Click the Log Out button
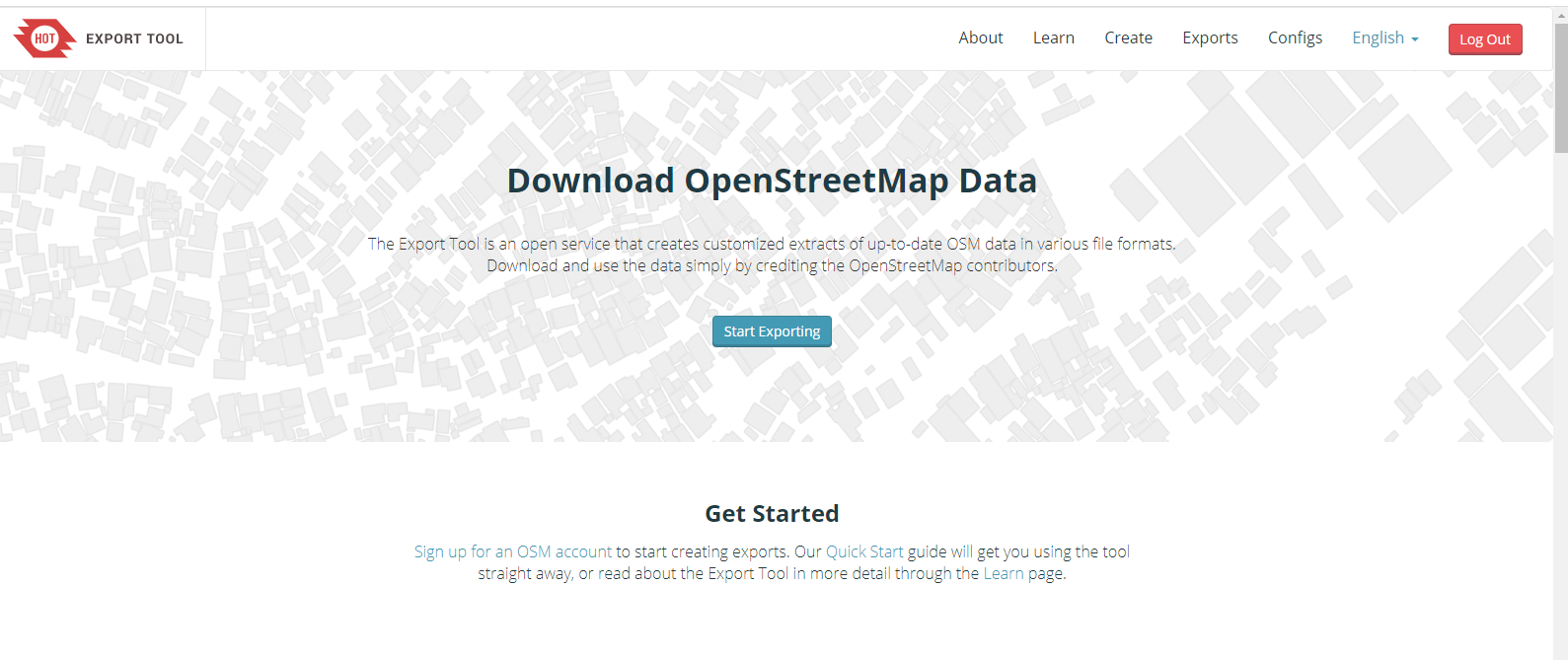Screen dimensions: 1568x660 pyautogui.click(x=1485, y=39)
